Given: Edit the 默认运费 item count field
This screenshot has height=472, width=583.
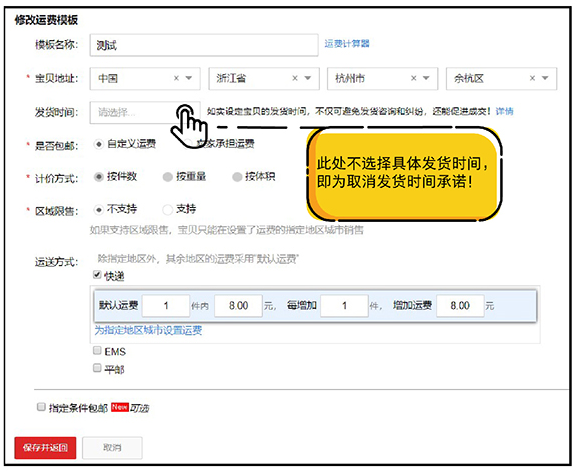Looking at the screenshot, I should pyautogui.click(x=166, y=306).
